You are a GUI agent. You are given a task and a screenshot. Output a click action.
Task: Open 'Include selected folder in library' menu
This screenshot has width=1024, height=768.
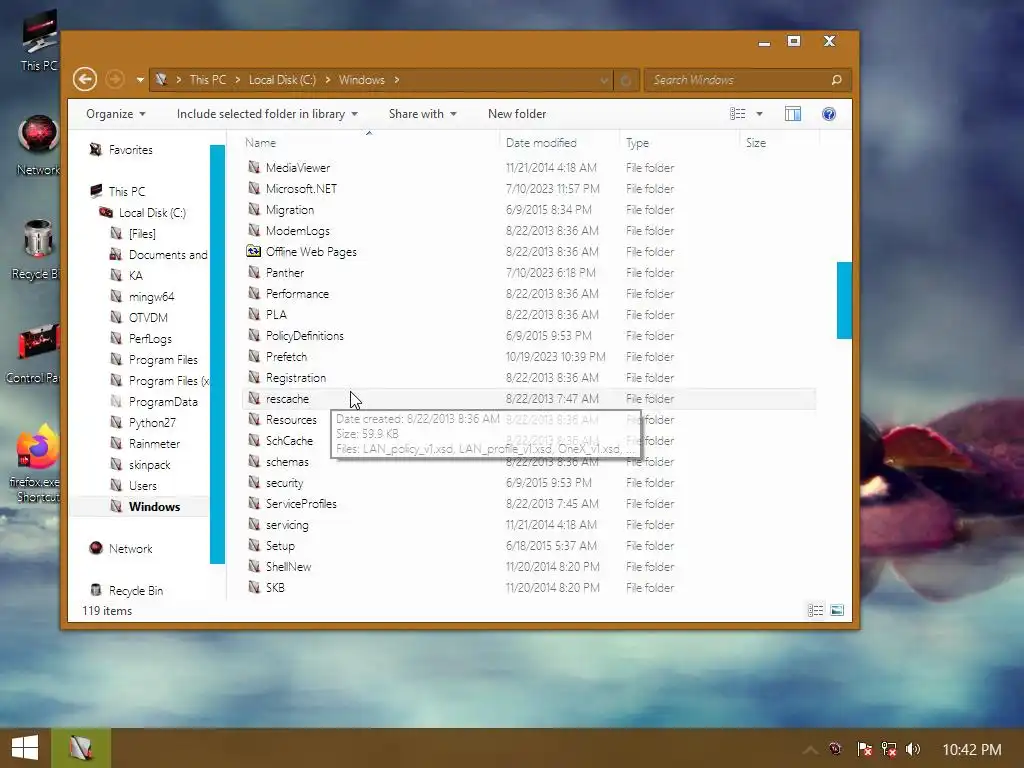point(267,114)
